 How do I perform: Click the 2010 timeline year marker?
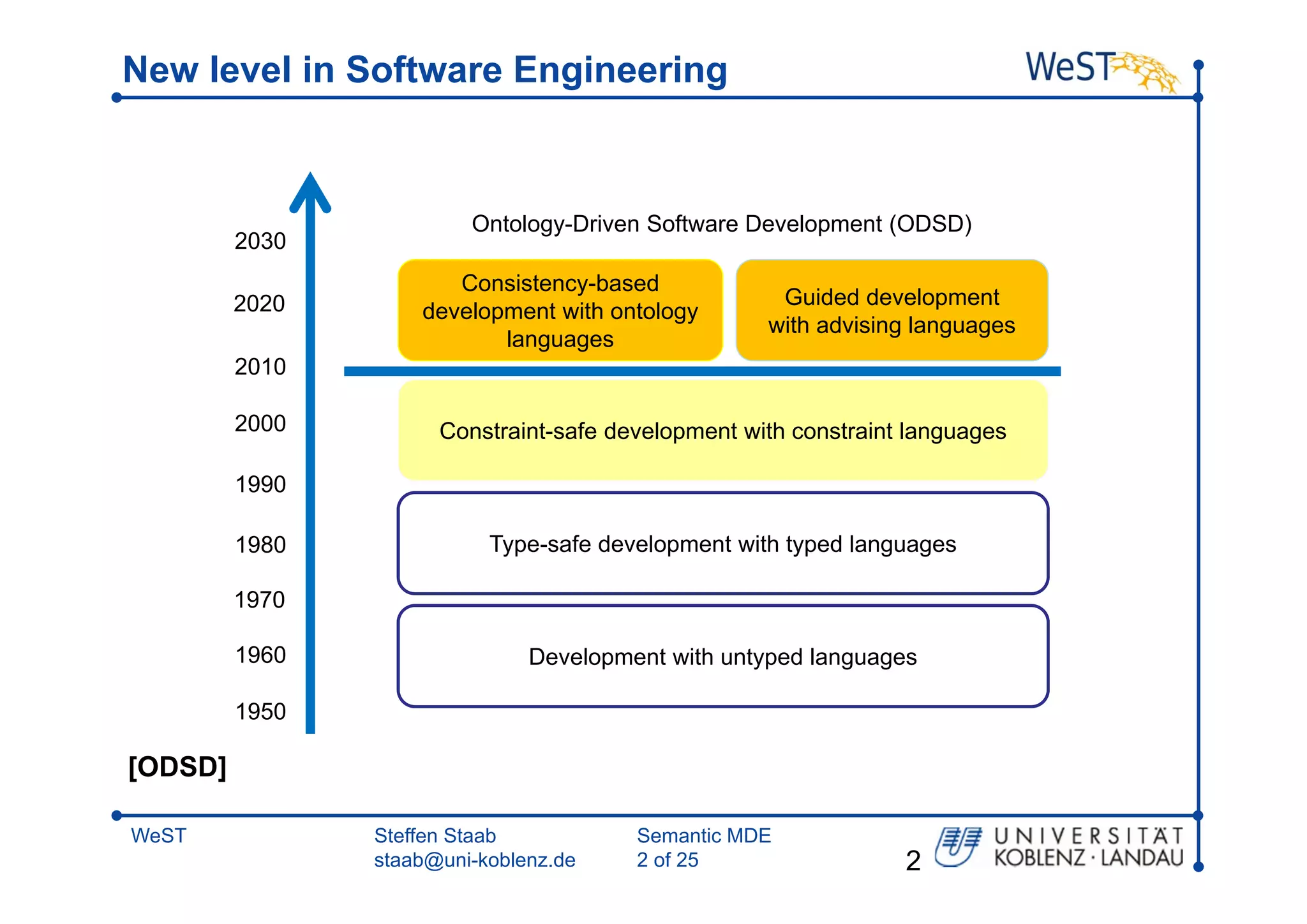tap(260, 367)
